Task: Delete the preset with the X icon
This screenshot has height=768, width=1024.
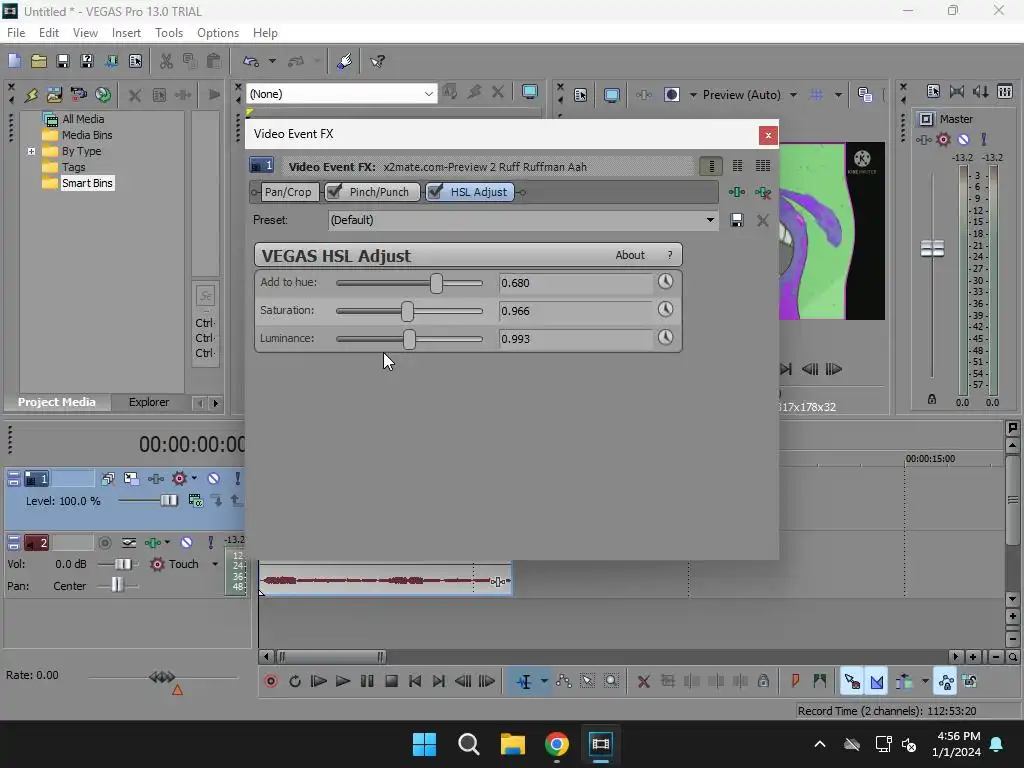Action: (762, 220)
